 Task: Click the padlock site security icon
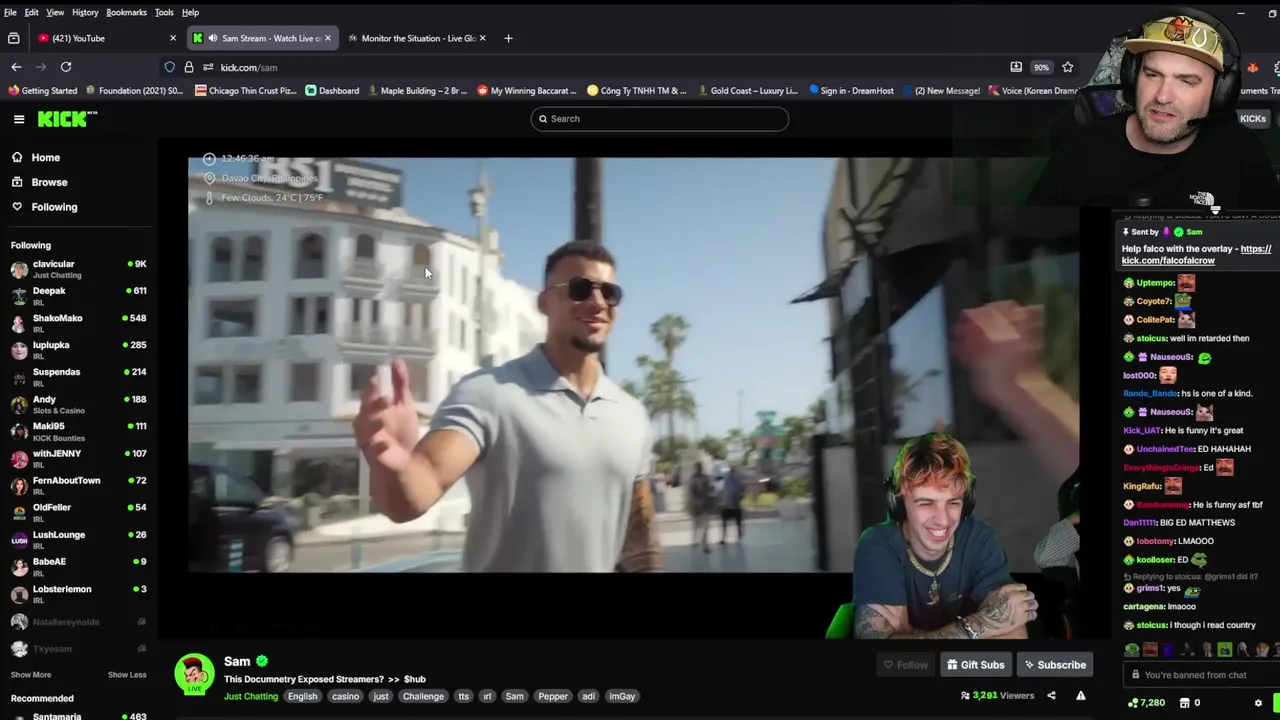click(x=189, y=67)
